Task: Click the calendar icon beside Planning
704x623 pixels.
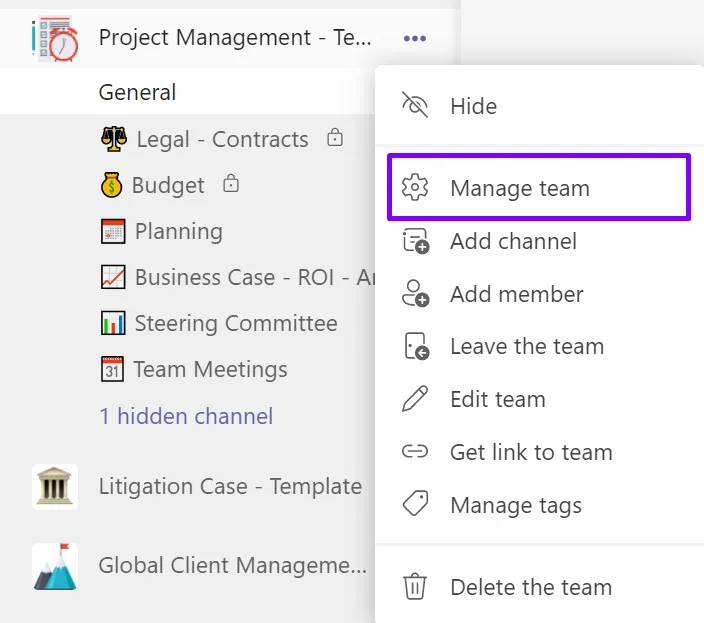Action: coord(113,232)
